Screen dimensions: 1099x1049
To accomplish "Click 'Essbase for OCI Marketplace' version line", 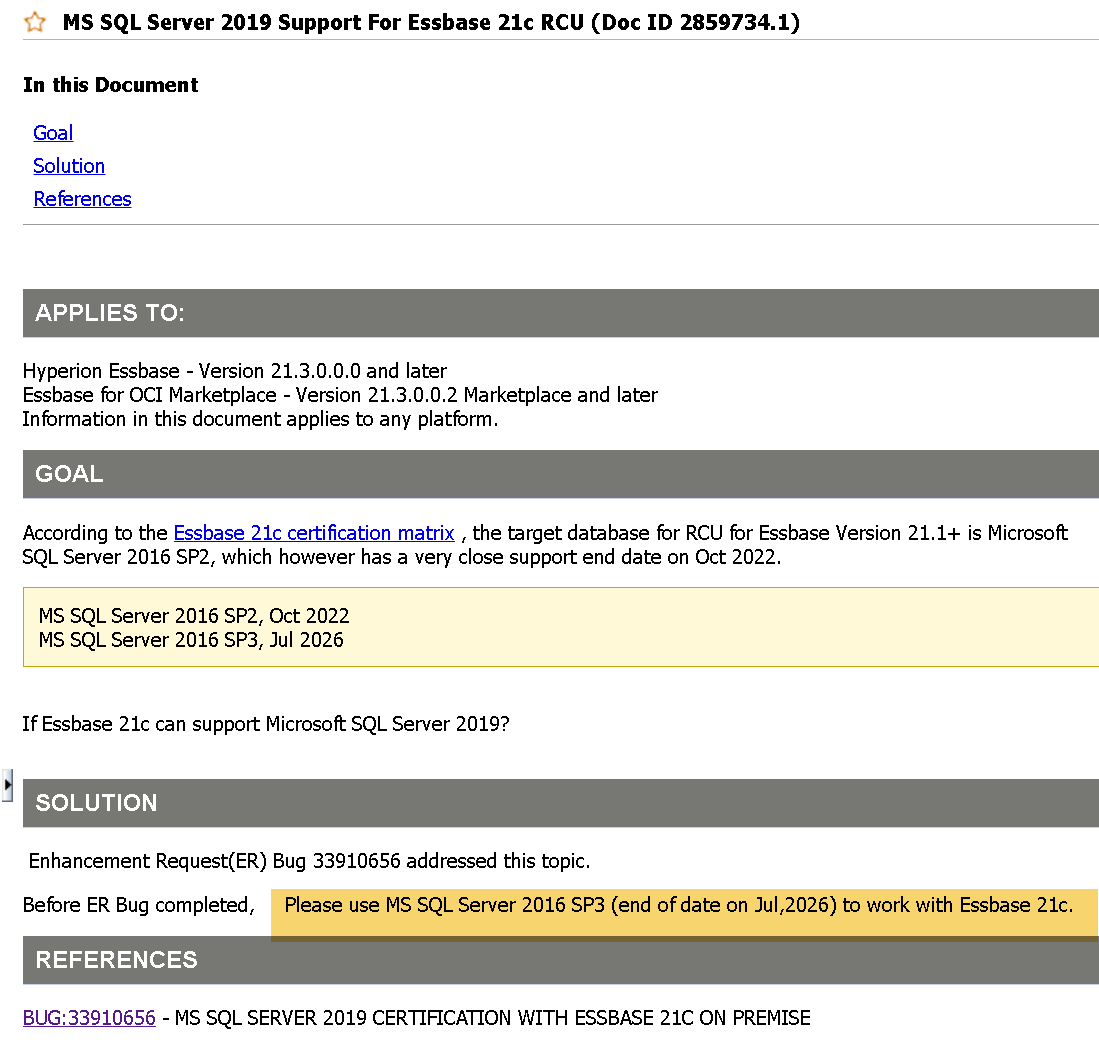I will click(x=340, y=395).
